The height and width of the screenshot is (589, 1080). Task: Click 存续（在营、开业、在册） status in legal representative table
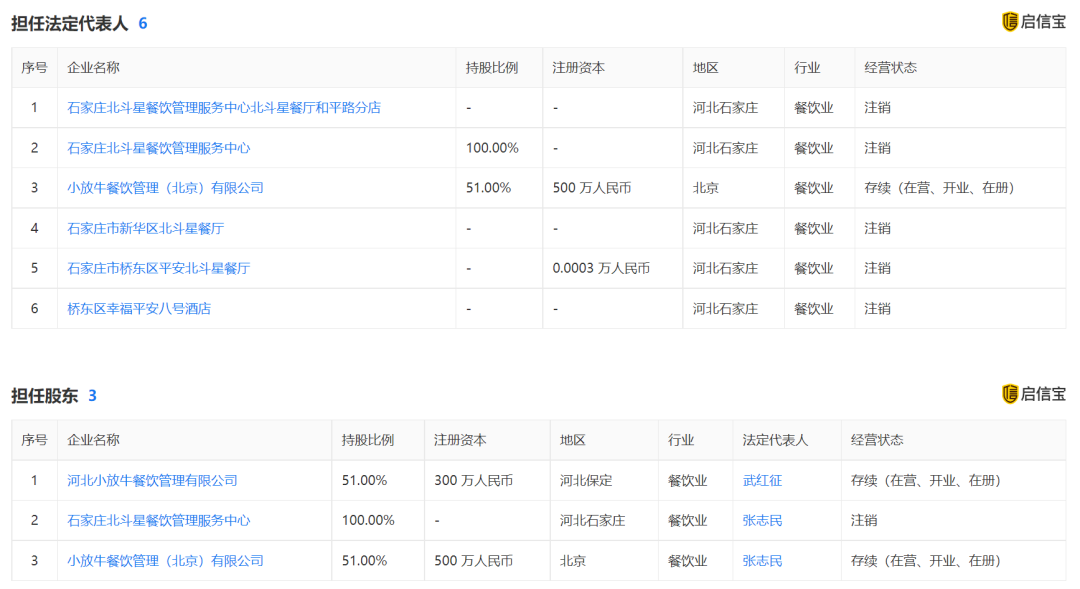(939, 188)
